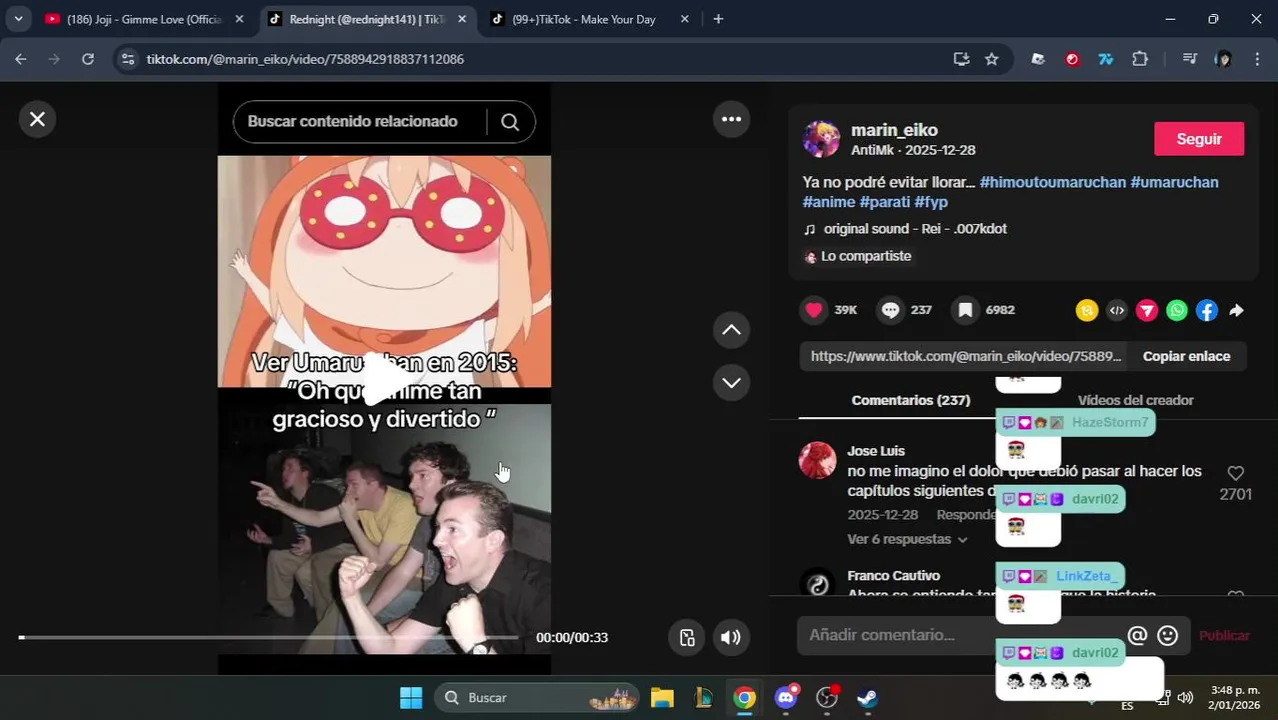Expand Ver 6 respuestas replies
Viewport: 1278px width, 720px height.
point(908,539)
